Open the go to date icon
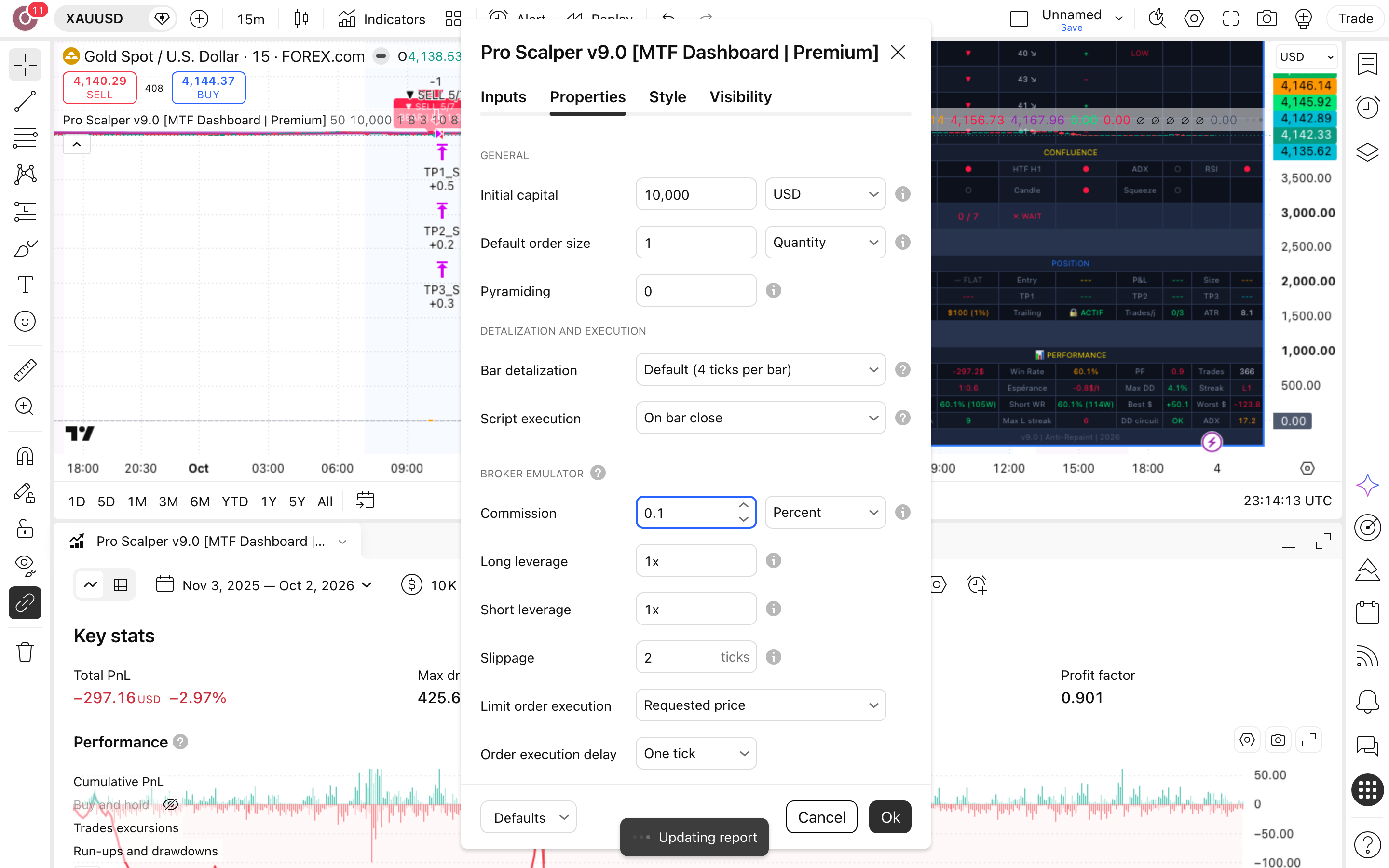 coord(365,501)
